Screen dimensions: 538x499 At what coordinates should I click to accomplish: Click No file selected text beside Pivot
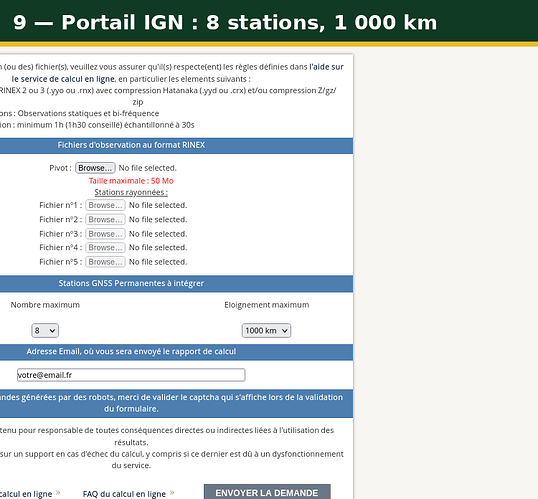pyautogui.click(x=148, y=168)
